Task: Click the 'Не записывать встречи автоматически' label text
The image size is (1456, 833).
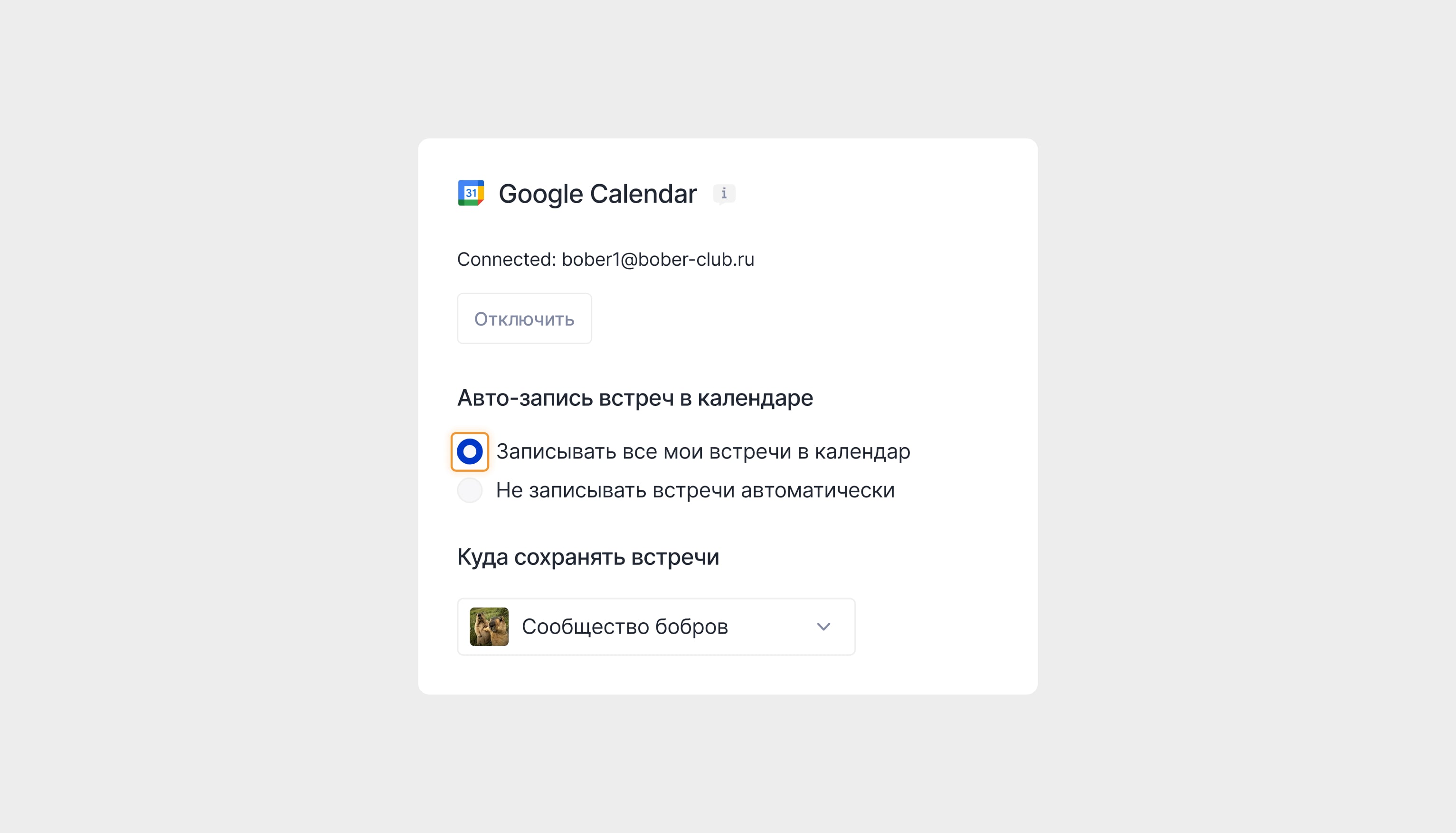Action: click(x=694, y=490)
